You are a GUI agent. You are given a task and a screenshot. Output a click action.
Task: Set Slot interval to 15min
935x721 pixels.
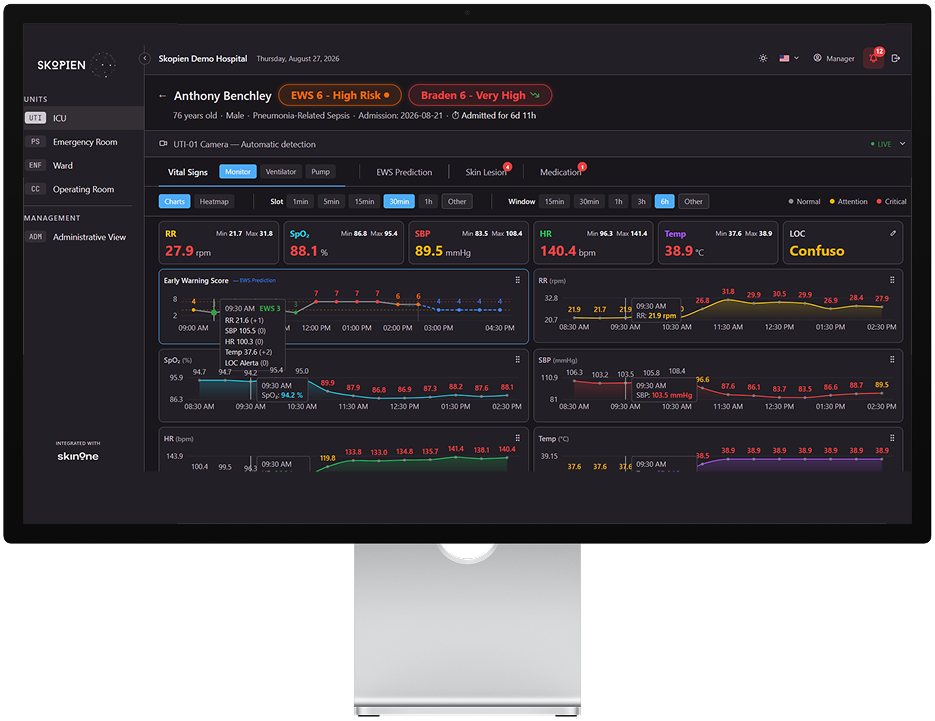[x=364, y=202]
